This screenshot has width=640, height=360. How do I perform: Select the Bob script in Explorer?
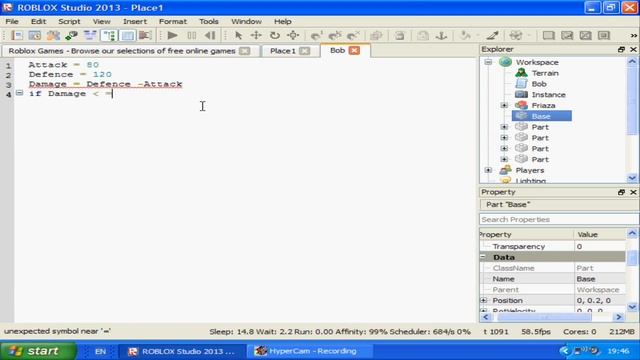[539, 84]
